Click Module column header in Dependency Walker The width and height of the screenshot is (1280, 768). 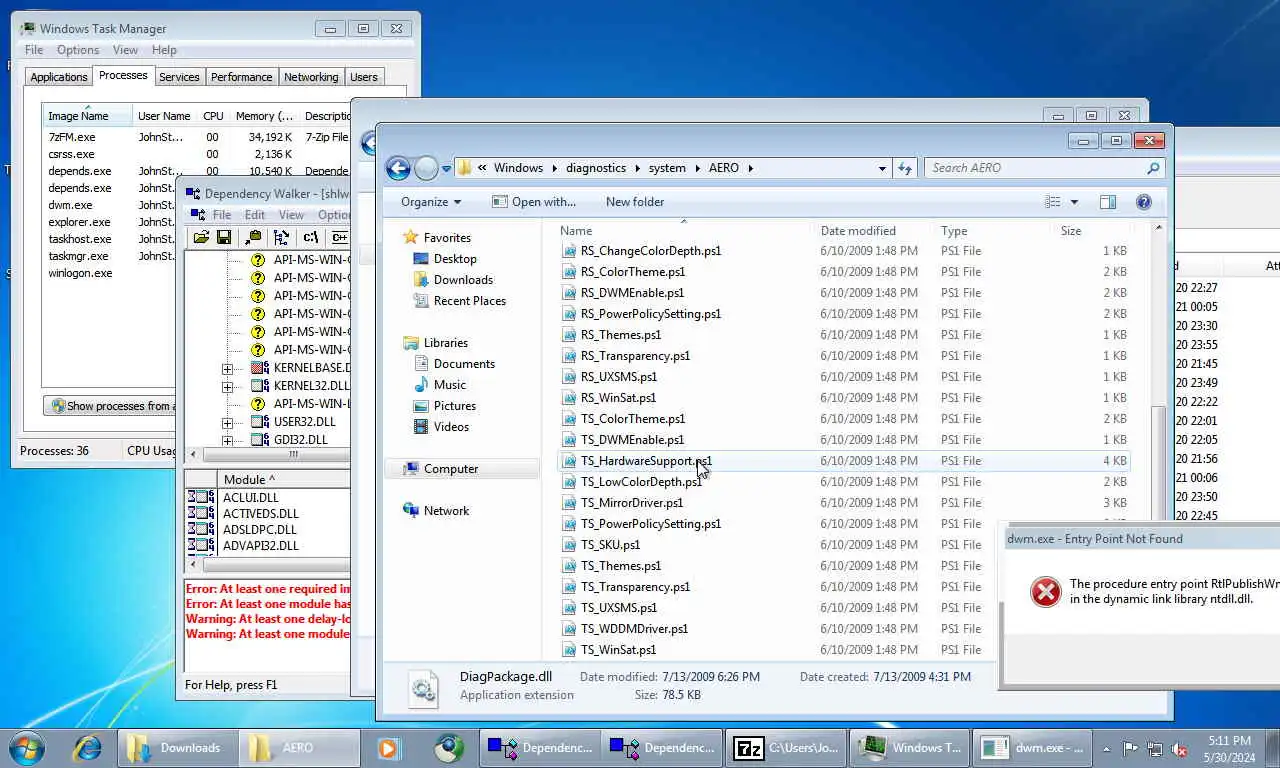point(285,480)
